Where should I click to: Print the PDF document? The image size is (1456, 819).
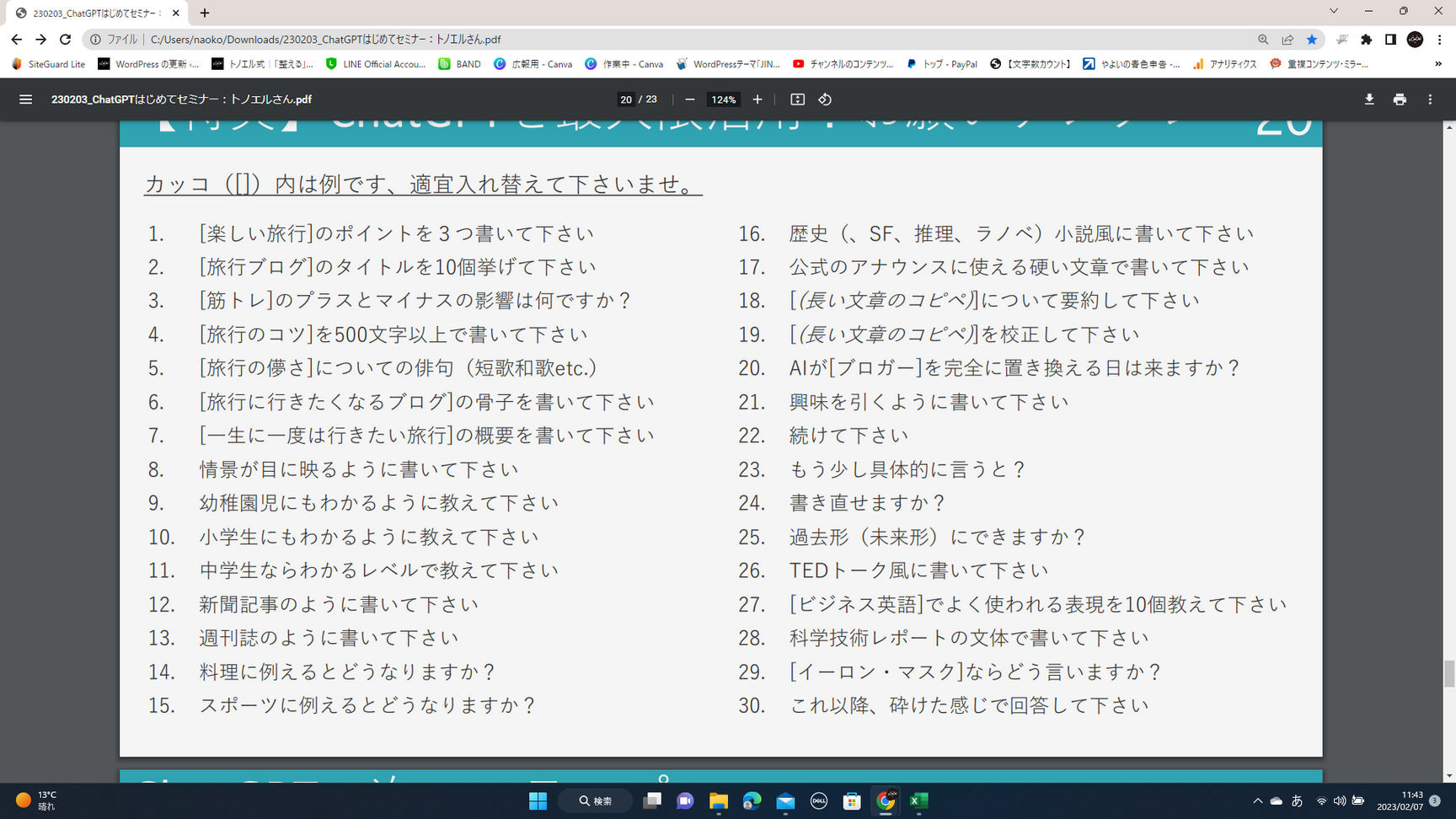point(1400,99)
